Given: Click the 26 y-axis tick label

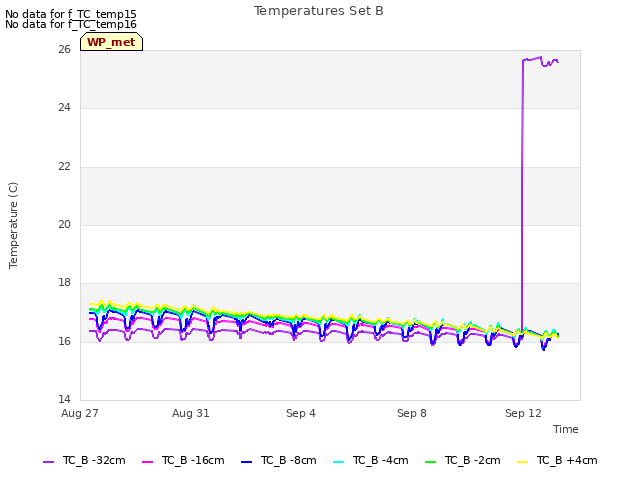Looking at the screenshot, I should 64,49.
